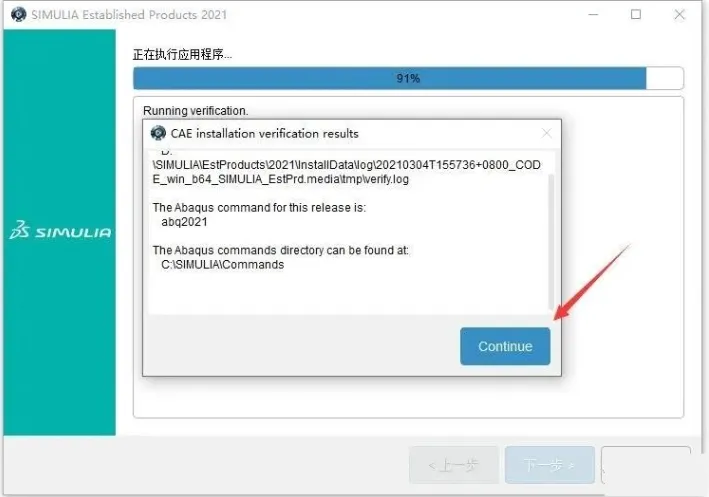Viewport: 709px width, 497px height.
Task: Click the abq2021 command text
Action: point(184,222)
